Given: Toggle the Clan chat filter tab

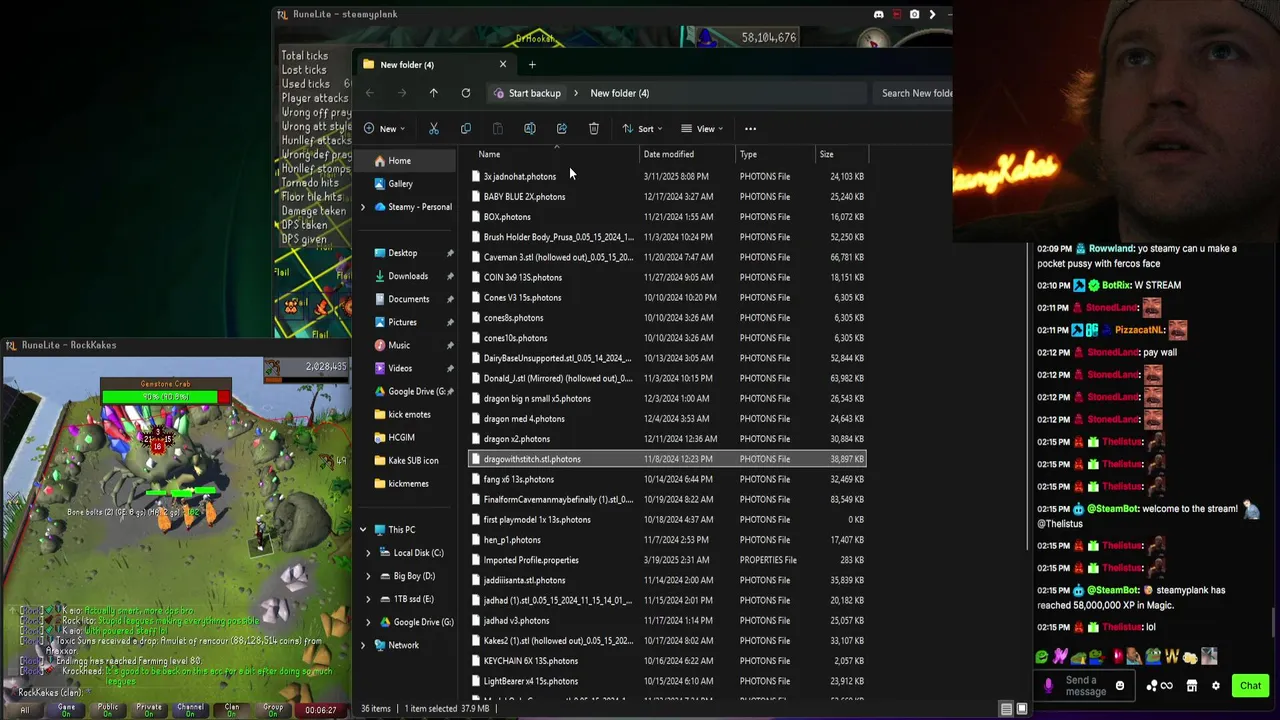Looking at the screenshot, I should click(x=232, y=709).
